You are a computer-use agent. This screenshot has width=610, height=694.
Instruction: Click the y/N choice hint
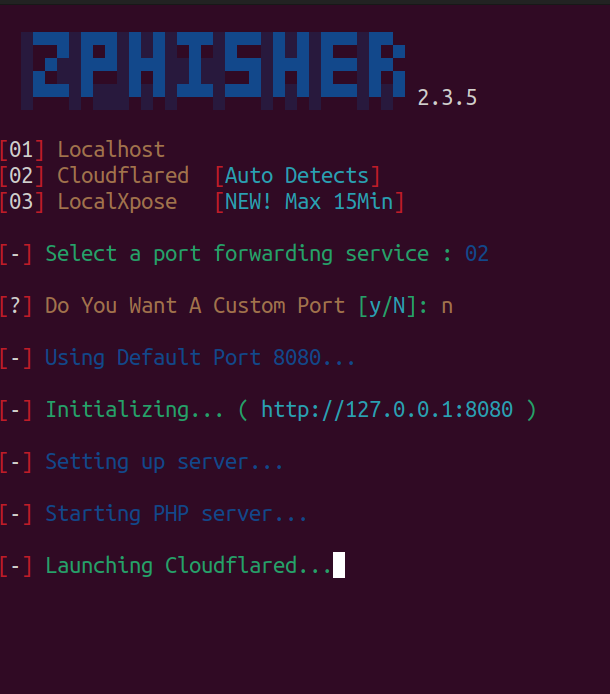point(387,306)
